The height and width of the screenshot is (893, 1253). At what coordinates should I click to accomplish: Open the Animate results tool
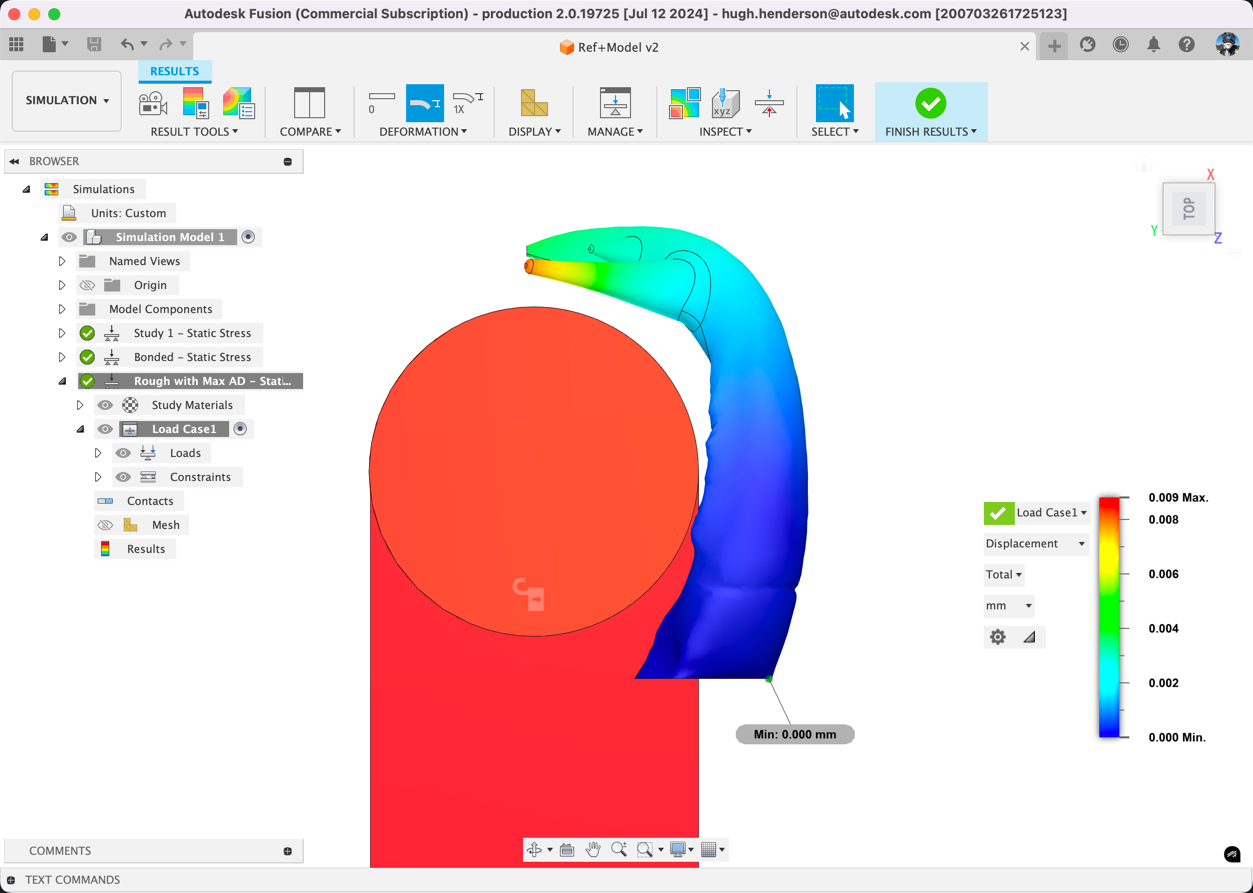(153, 102)
